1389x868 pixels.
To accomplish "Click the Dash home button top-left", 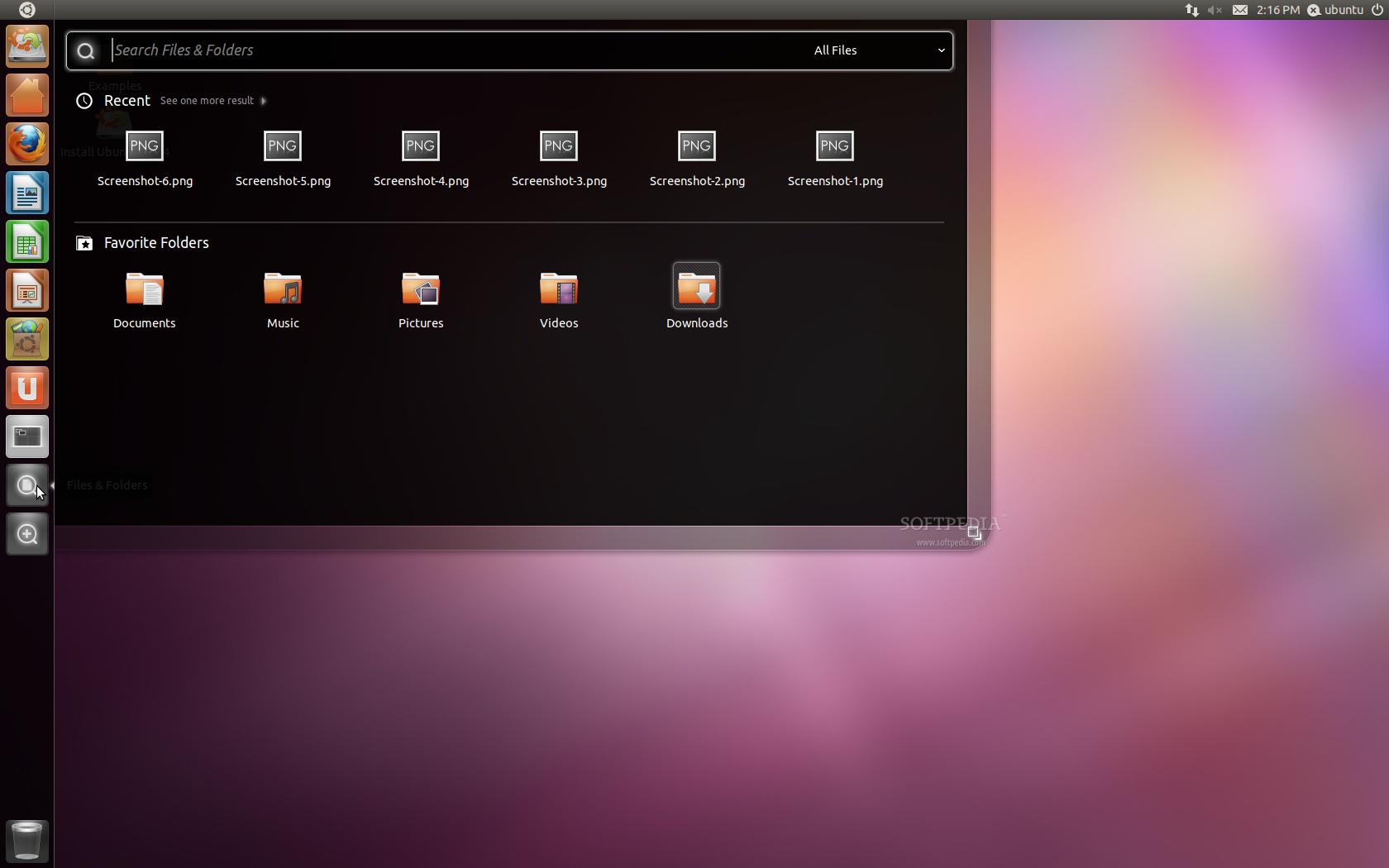I will click(x=27, y=10).
